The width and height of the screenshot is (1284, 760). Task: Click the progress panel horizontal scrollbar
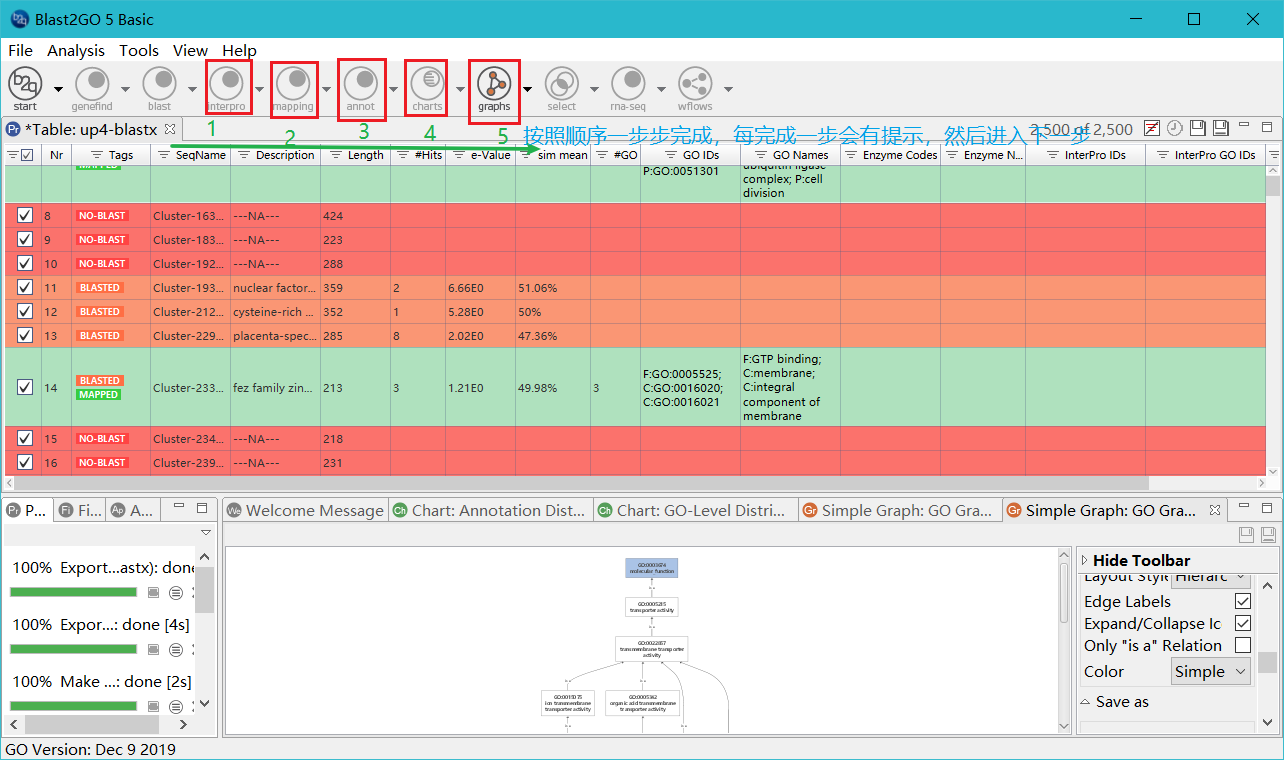click(x=98, y=724)
